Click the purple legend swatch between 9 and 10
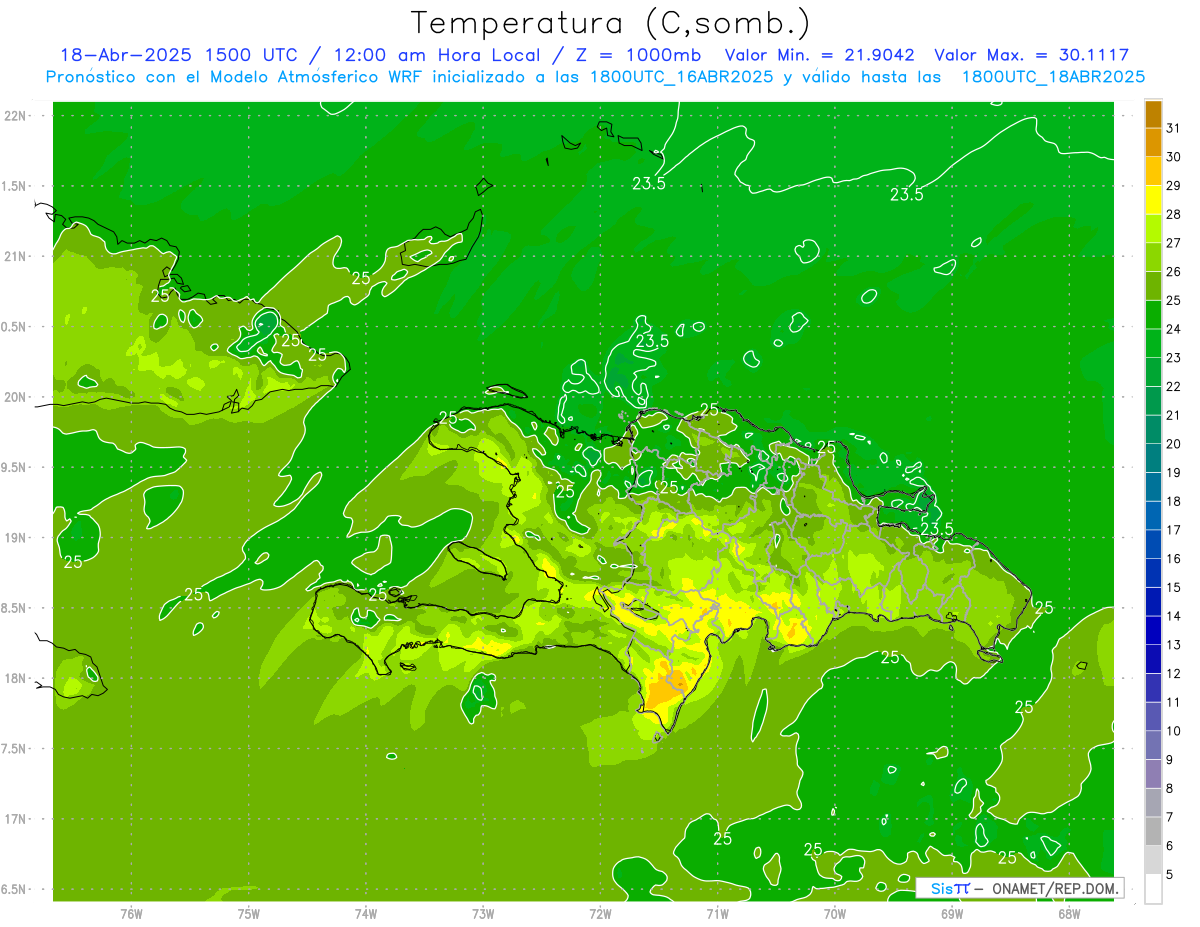Screen dimensions: 1200x927 (1153, 745)
